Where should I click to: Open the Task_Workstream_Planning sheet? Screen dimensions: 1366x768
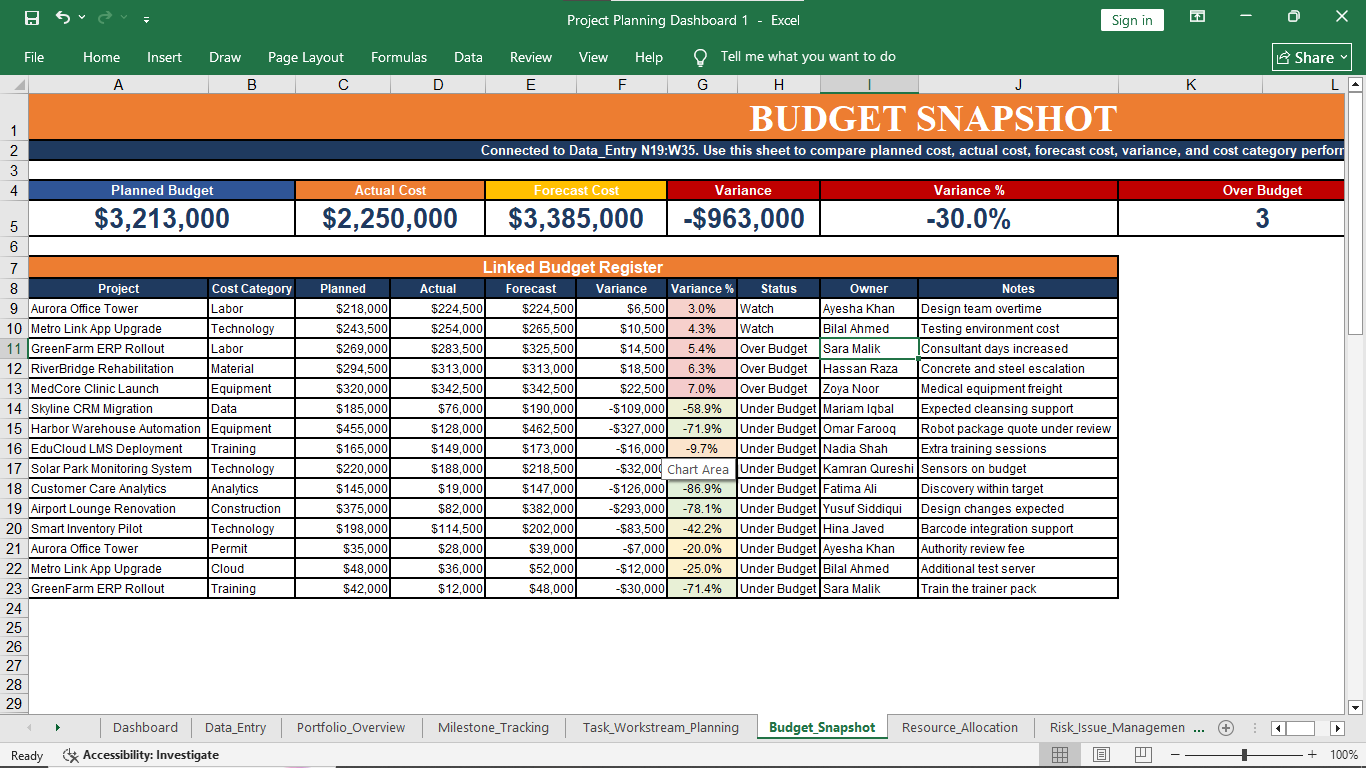661,727
